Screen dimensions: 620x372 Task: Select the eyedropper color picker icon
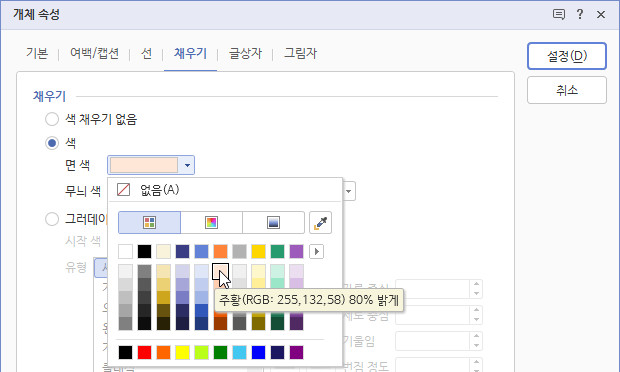pyautogui.click(x=320, y=223)
